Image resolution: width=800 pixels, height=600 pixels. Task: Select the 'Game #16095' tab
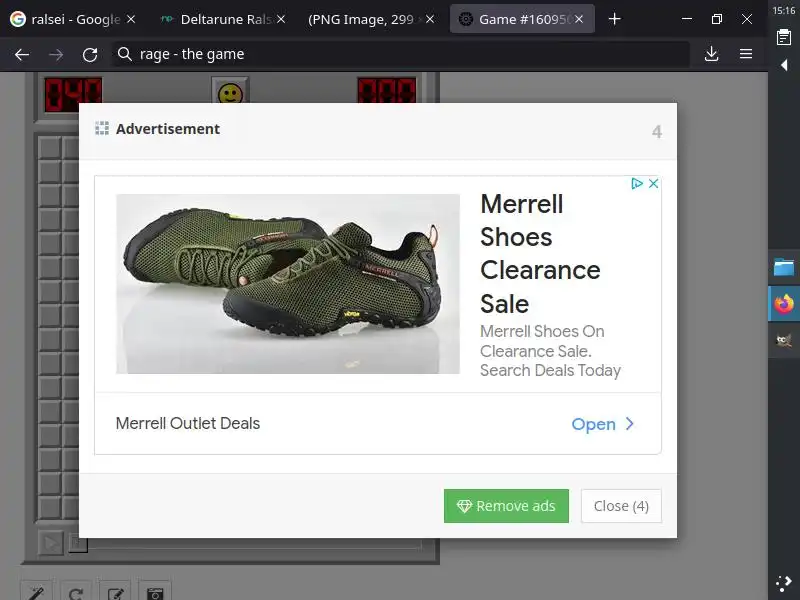[522, 19]
